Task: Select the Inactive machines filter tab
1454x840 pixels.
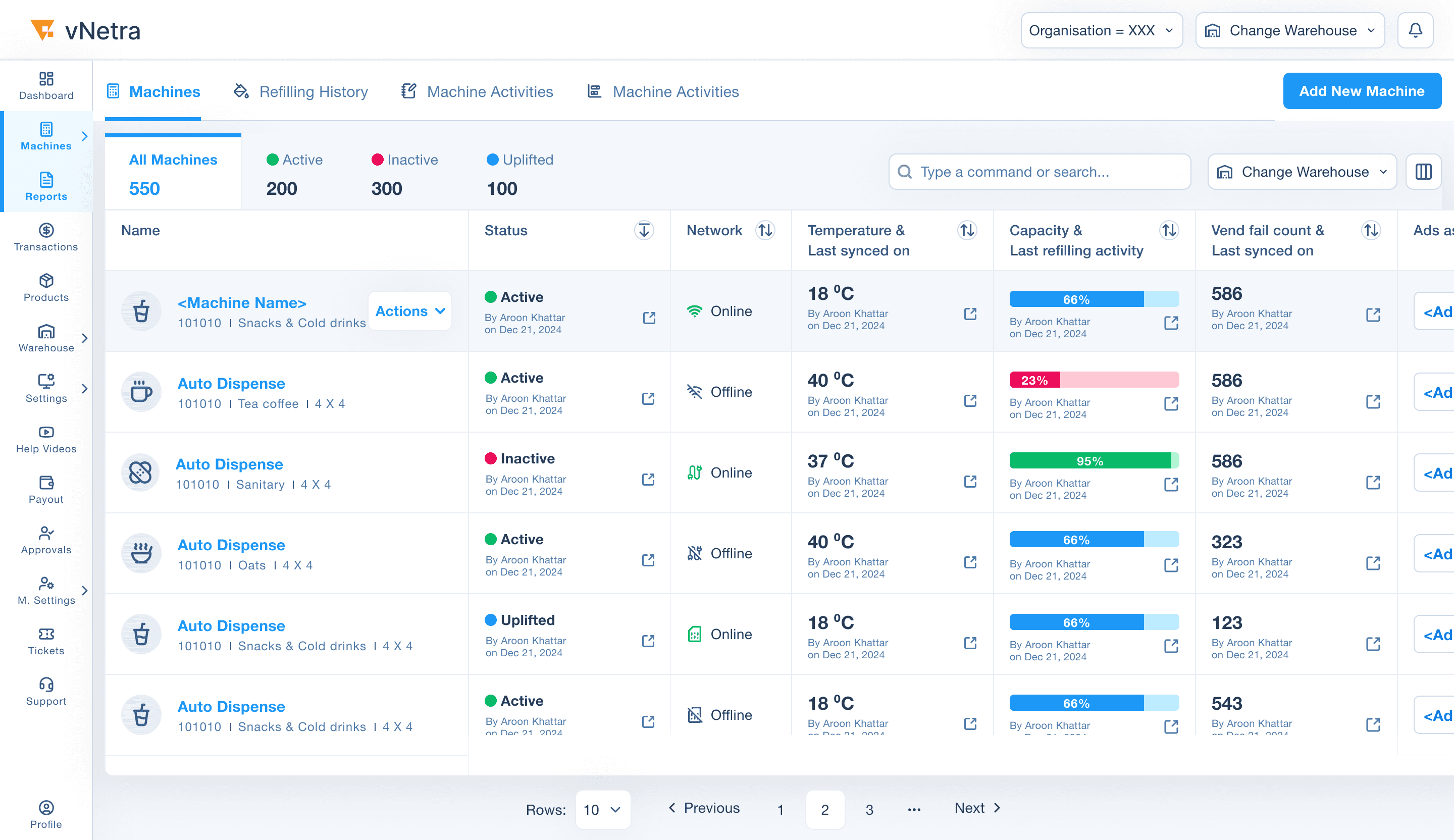Action: point(404,173)
